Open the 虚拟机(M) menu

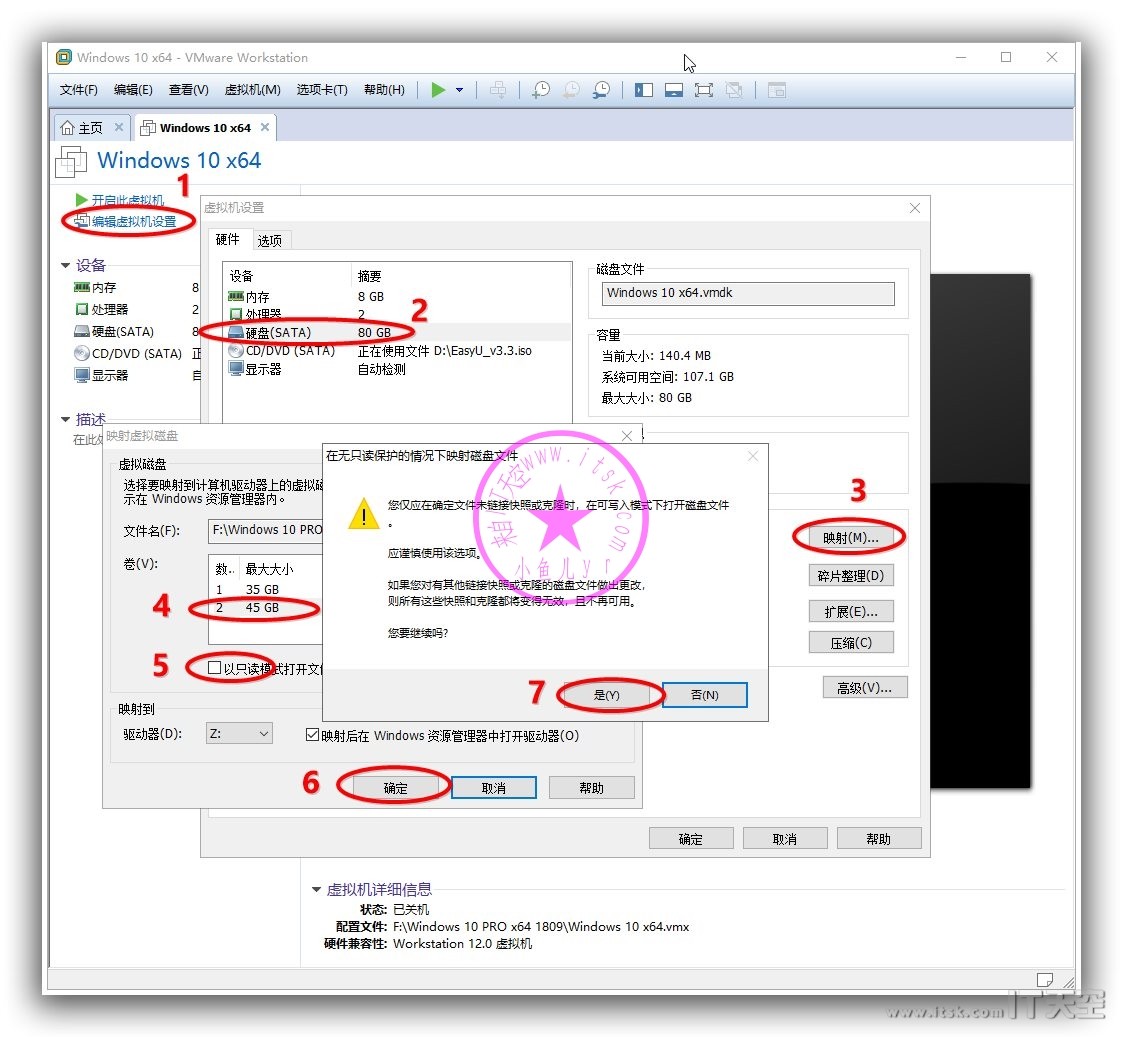pyautogui.click(x=253, y=90)
